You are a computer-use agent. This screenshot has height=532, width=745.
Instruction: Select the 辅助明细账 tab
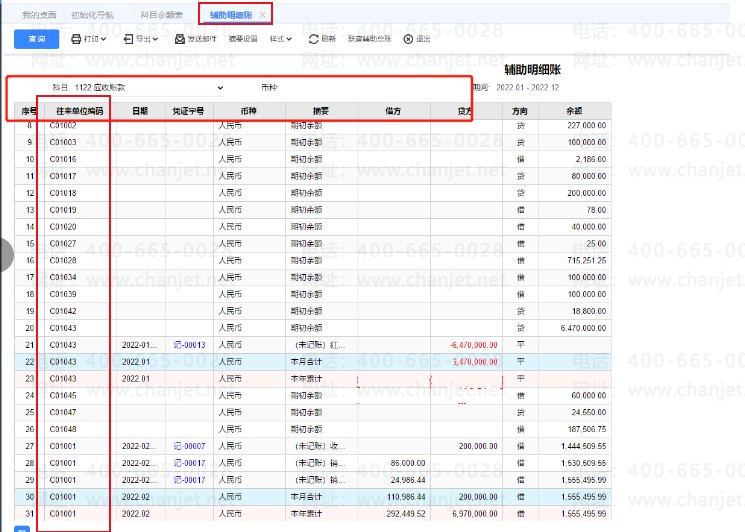coord(231,15)
